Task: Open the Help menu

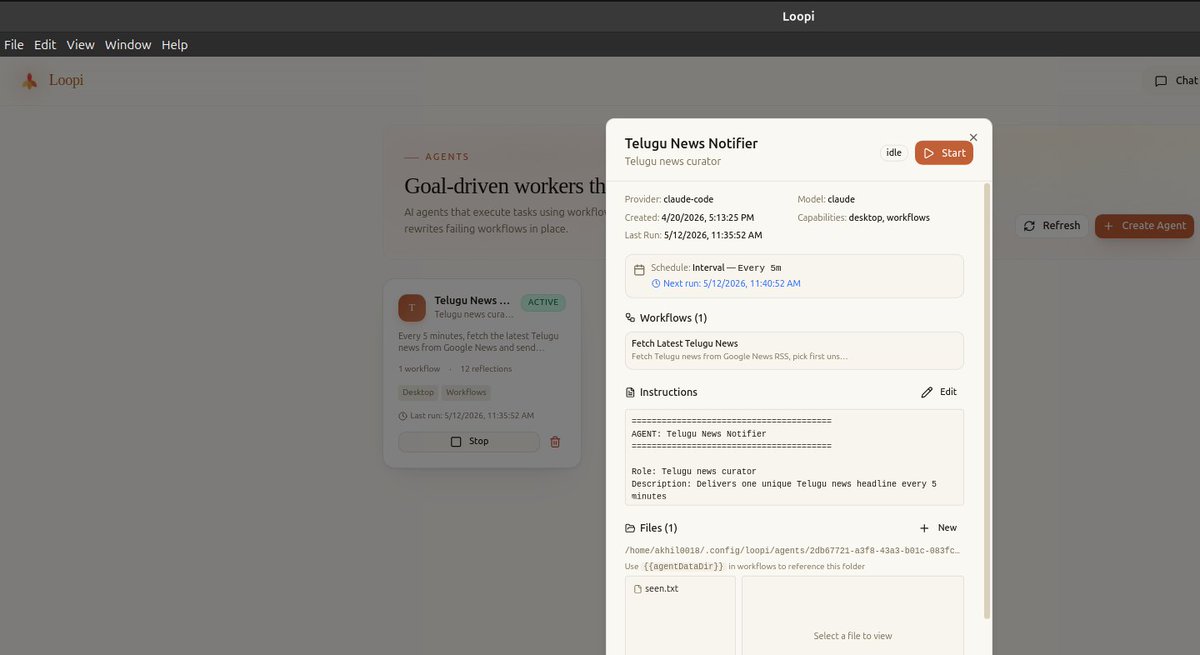Action: 175,45
